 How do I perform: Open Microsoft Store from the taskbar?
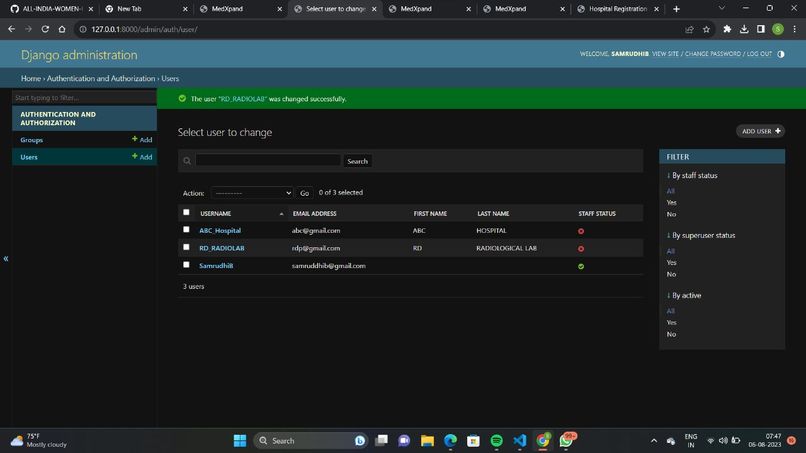pyautogui.click(x=473, y=441)
